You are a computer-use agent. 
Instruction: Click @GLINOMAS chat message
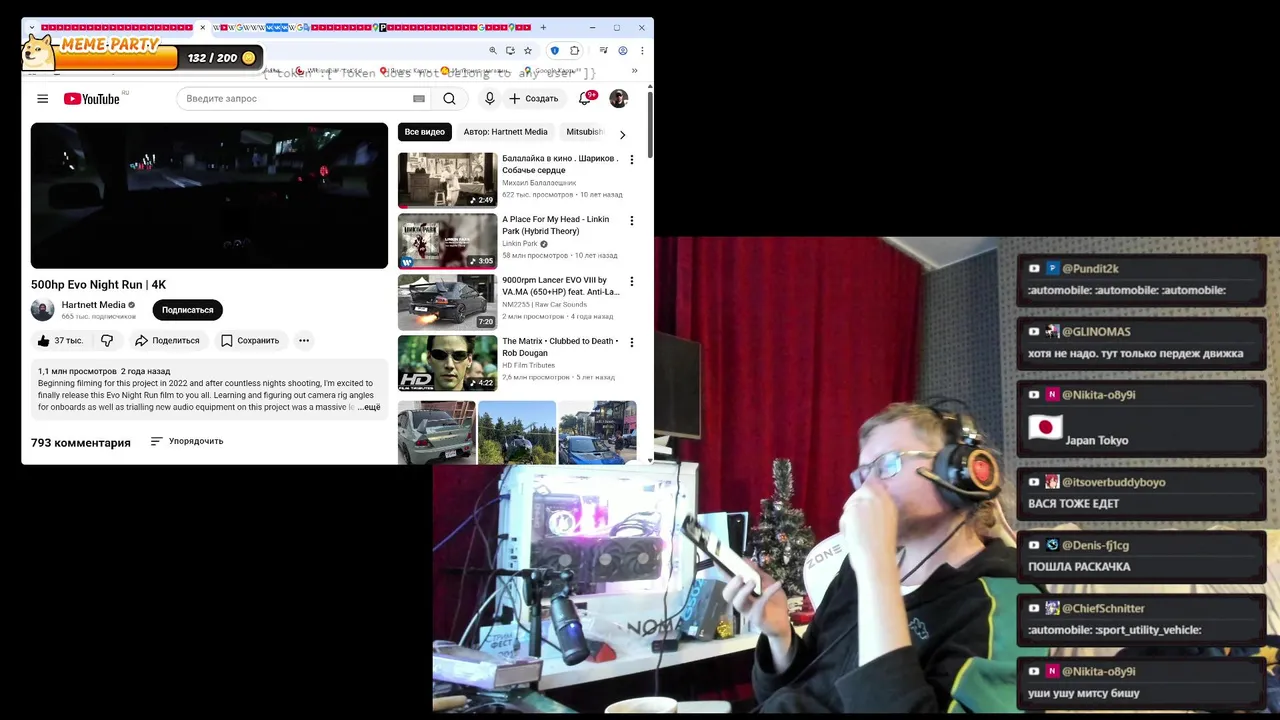[1140, 342]
